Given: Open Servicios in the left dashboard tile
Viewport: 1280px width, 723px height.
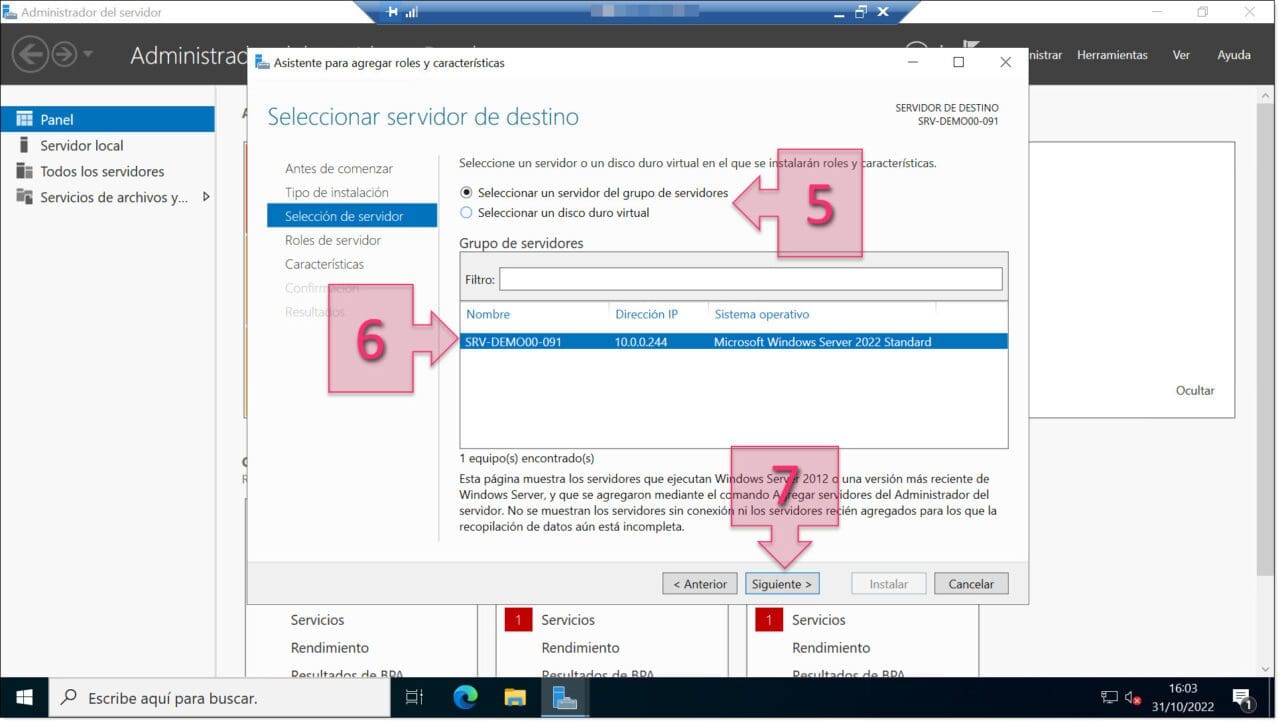Looking at the screenshot, I should click(317, 620).
